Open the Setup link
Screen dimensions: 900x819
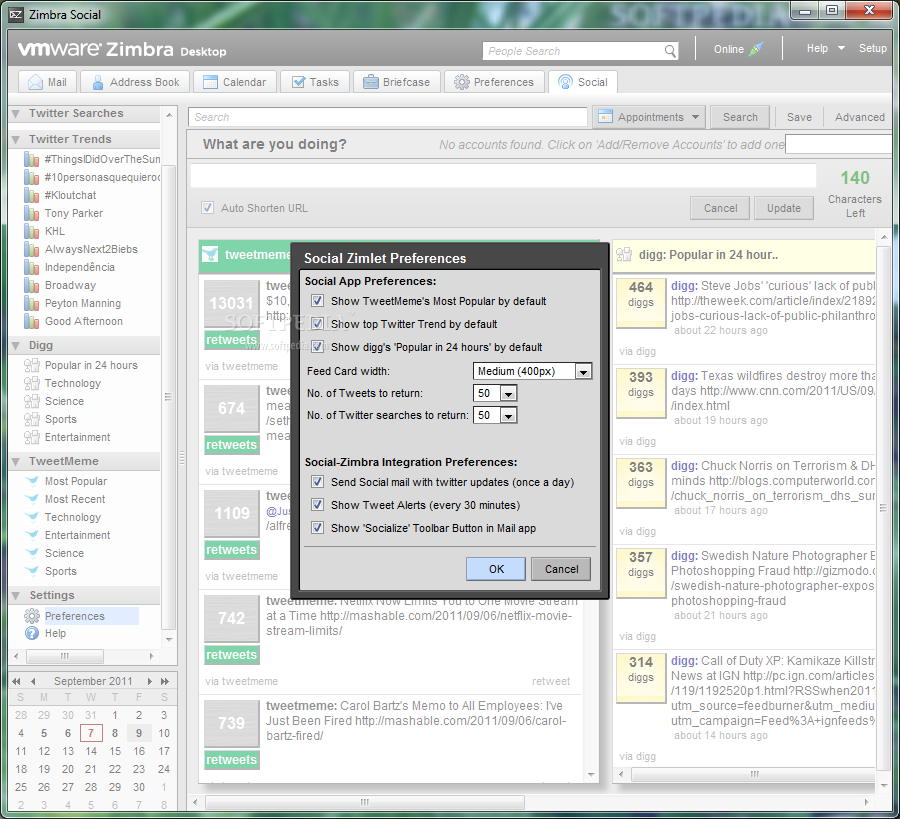[872, 48]
